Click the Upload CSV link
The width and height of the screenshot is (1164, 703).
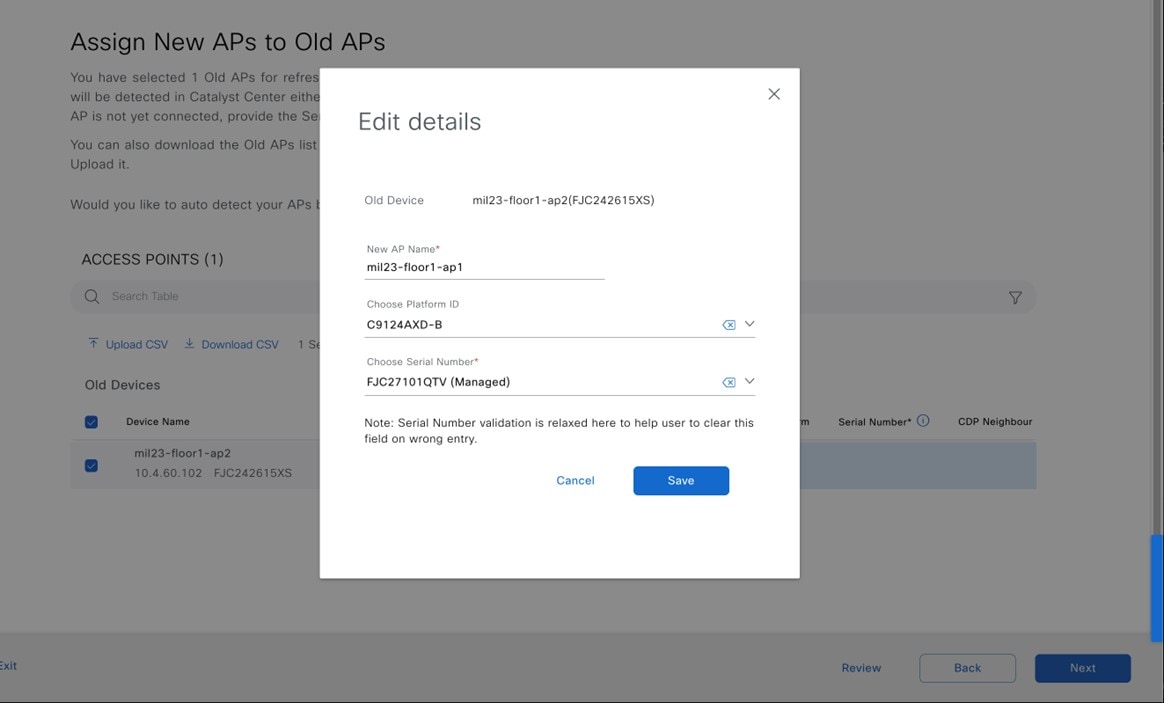[128, 344]
